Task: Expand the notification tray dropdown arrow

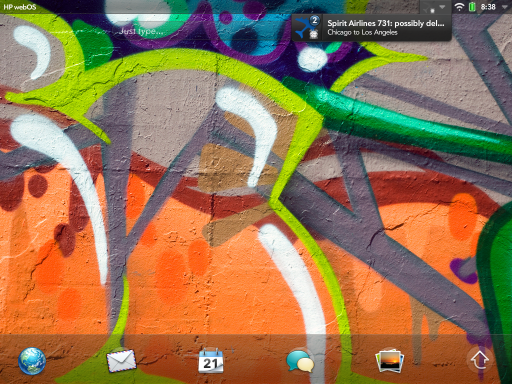Action: click(x=442, y=7)
